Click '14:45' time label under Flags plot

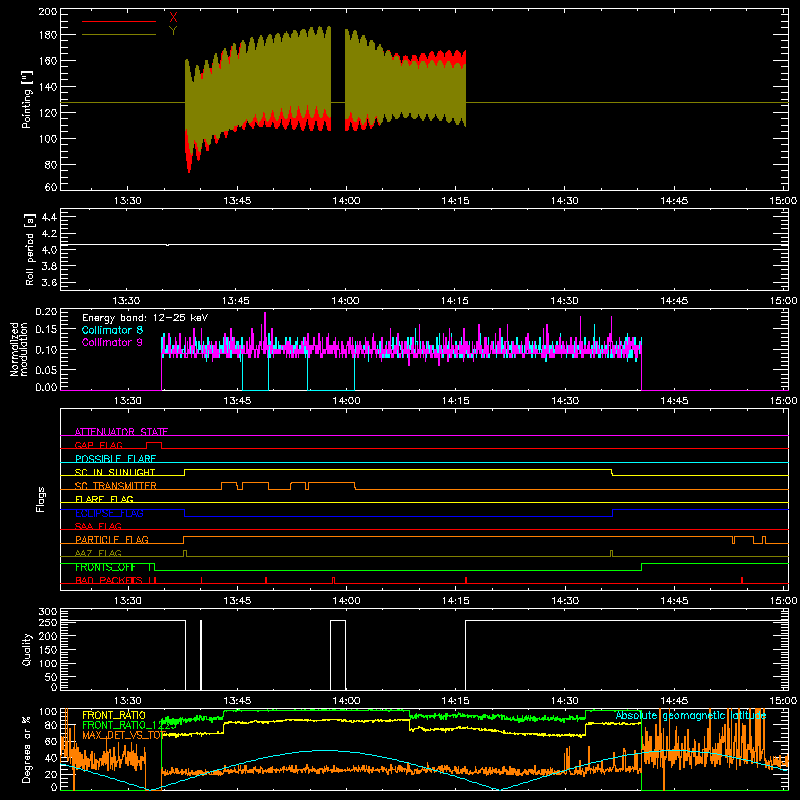(x=674, y=601)
